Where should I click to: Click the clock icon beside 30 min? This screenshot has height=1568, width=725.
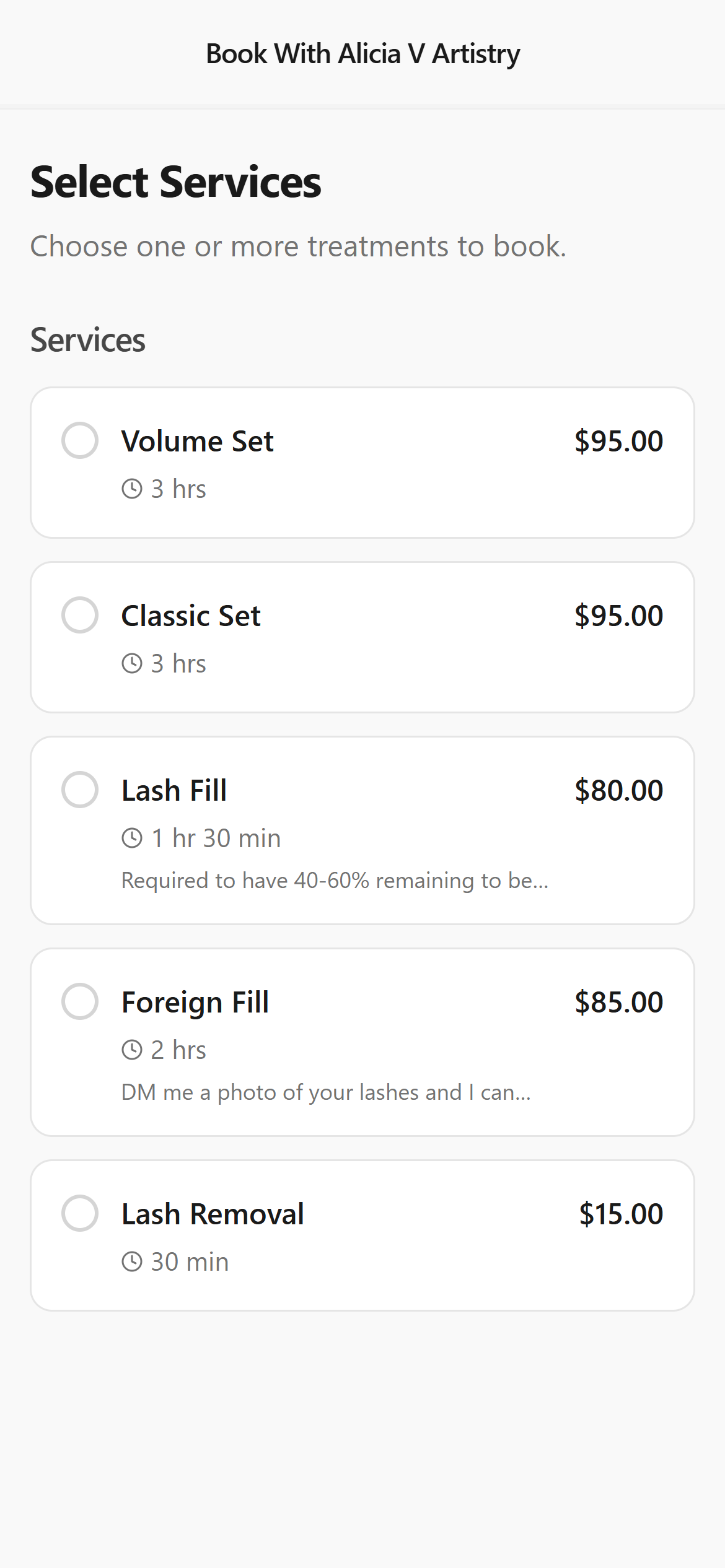coord(132,1261)
